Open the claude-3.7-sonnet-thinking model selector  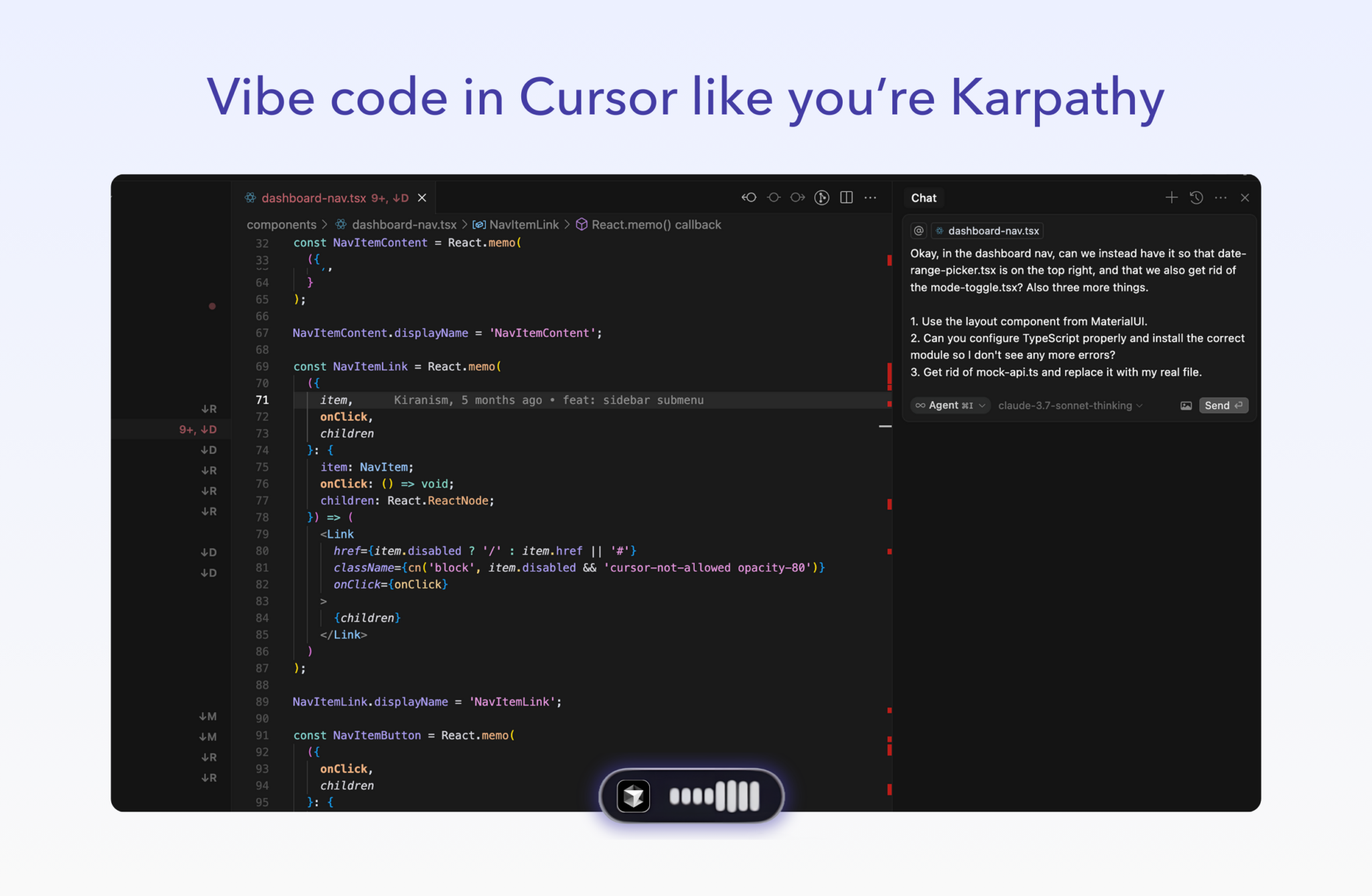(x=1070, y=406)
